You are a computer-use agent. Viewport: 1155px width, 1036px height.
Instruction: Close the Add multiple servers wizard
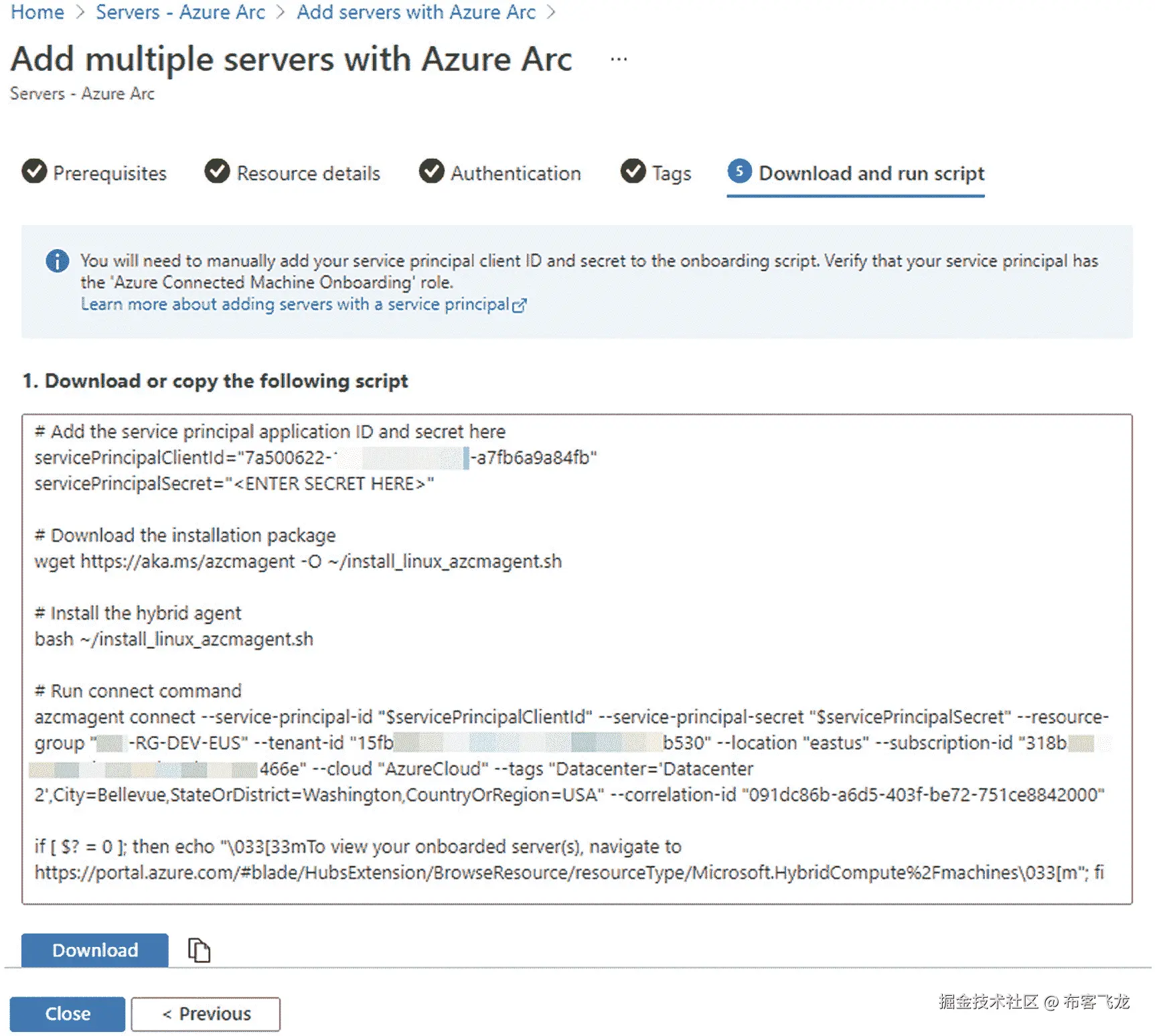(68, 1014)
